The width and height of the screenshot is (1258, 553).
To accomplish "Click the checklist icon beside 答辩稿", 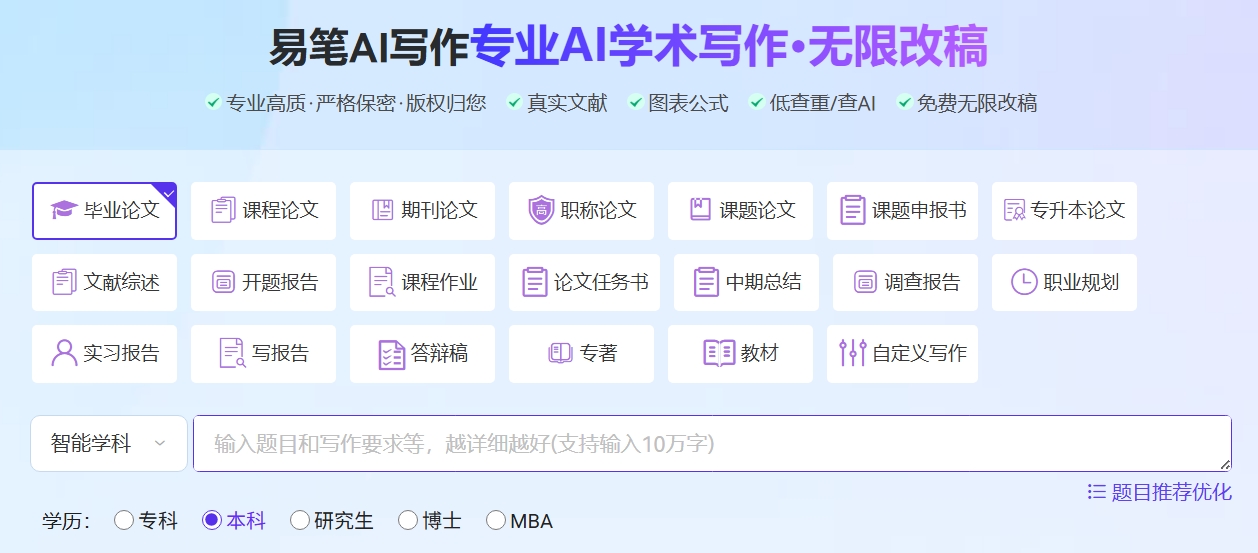I will 392,354.
